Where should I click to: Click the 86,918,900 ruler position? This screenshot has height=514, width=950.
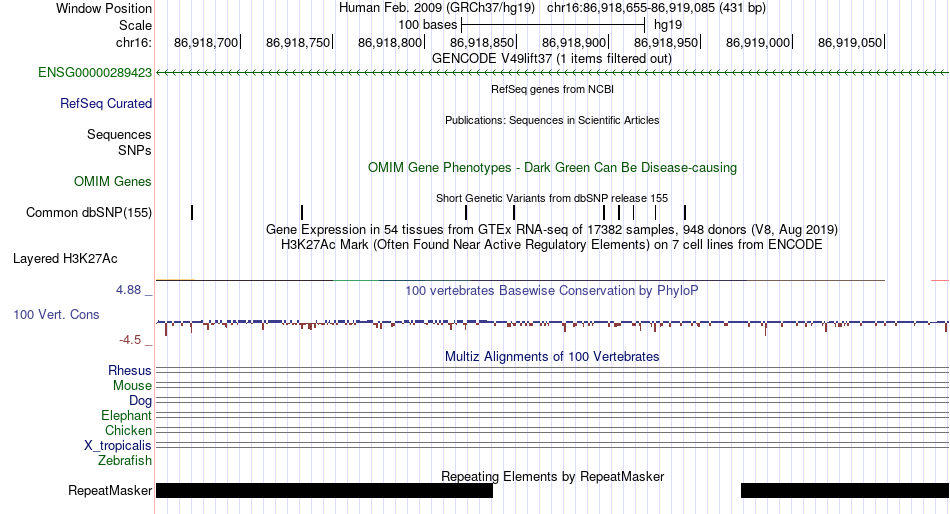click(x=574, y=42)
